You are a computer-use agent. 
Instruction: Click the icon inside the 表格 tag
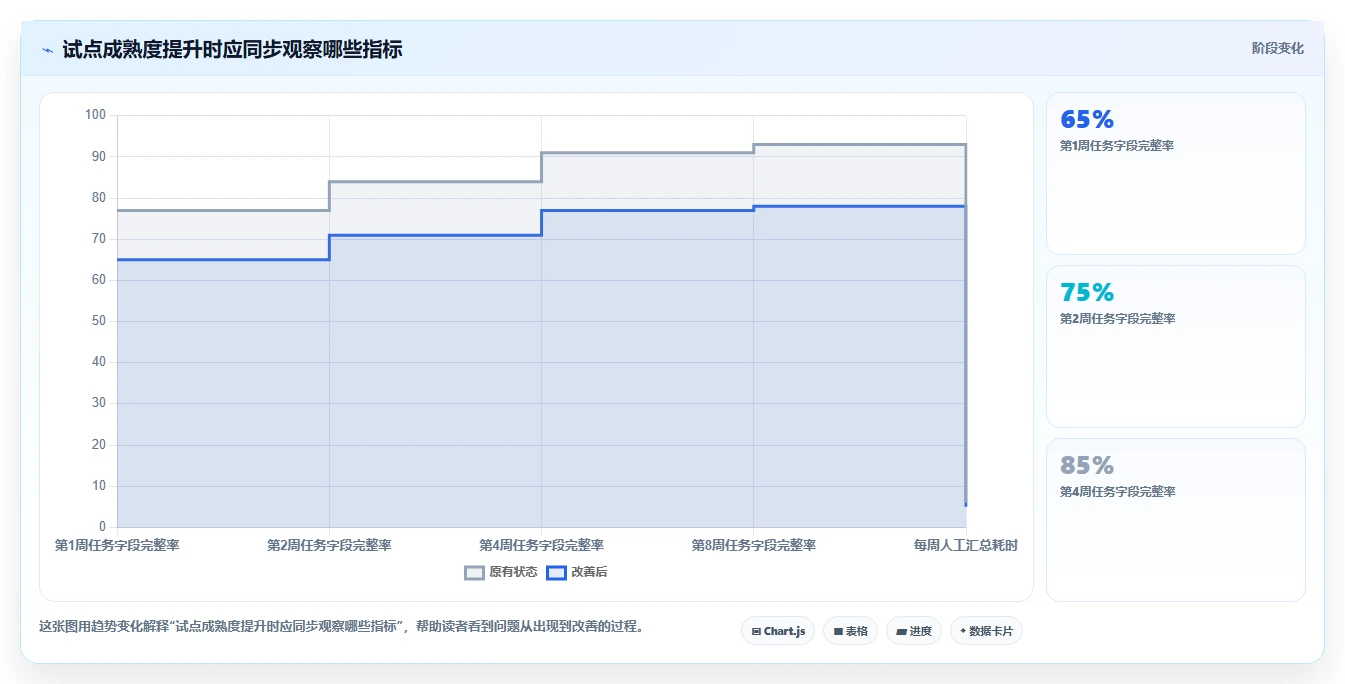pos(838,632)
